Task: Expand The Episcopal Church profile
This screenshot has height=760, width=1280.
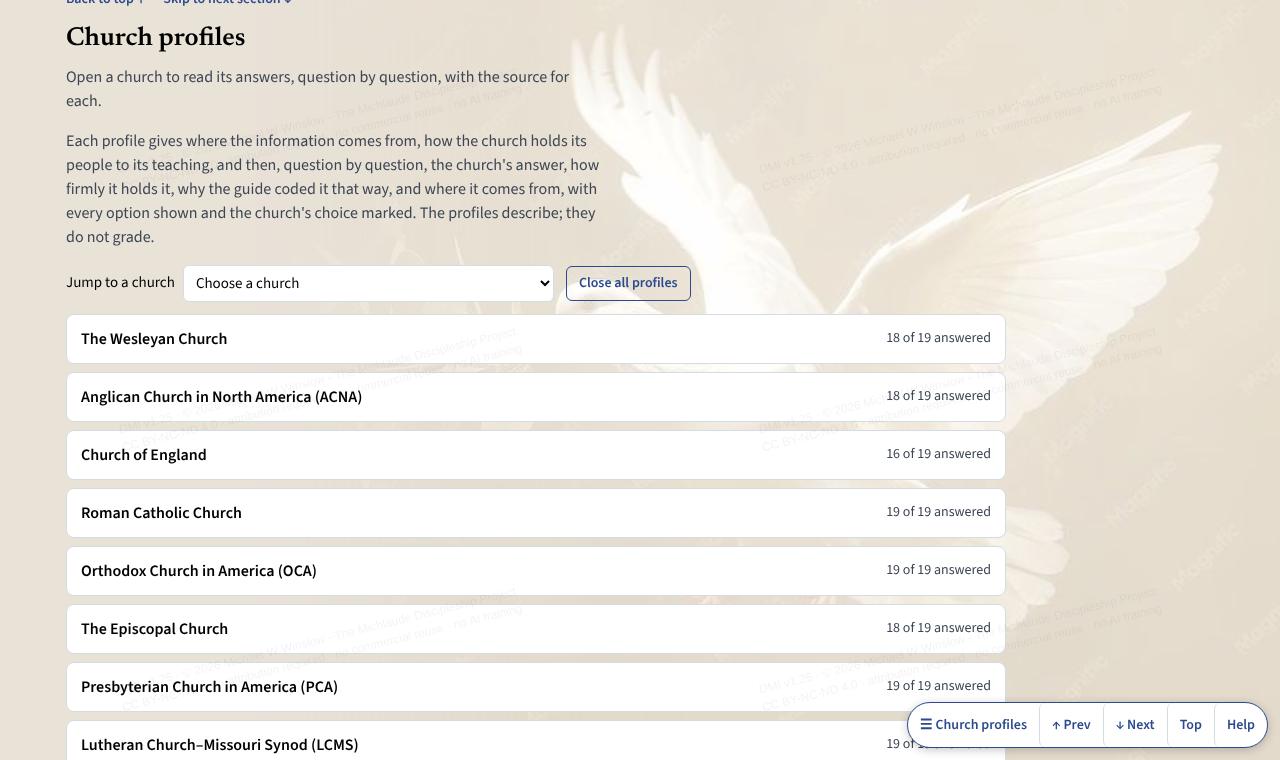Action: click(x=536, y=629)
